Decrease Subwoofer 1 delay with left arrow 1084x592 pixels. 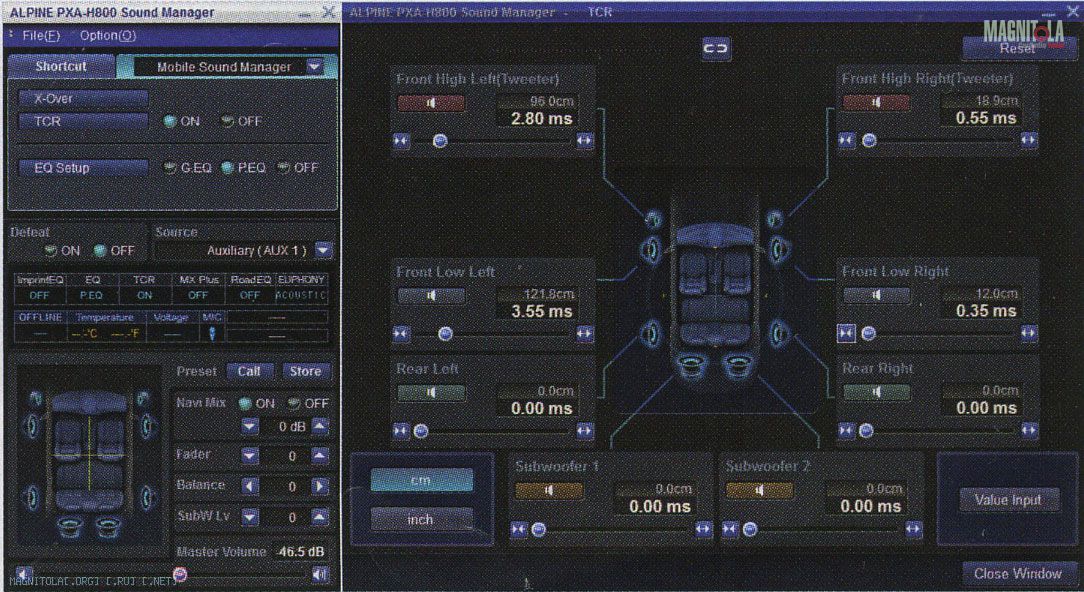pyautogui.click(x=518, y=530)
